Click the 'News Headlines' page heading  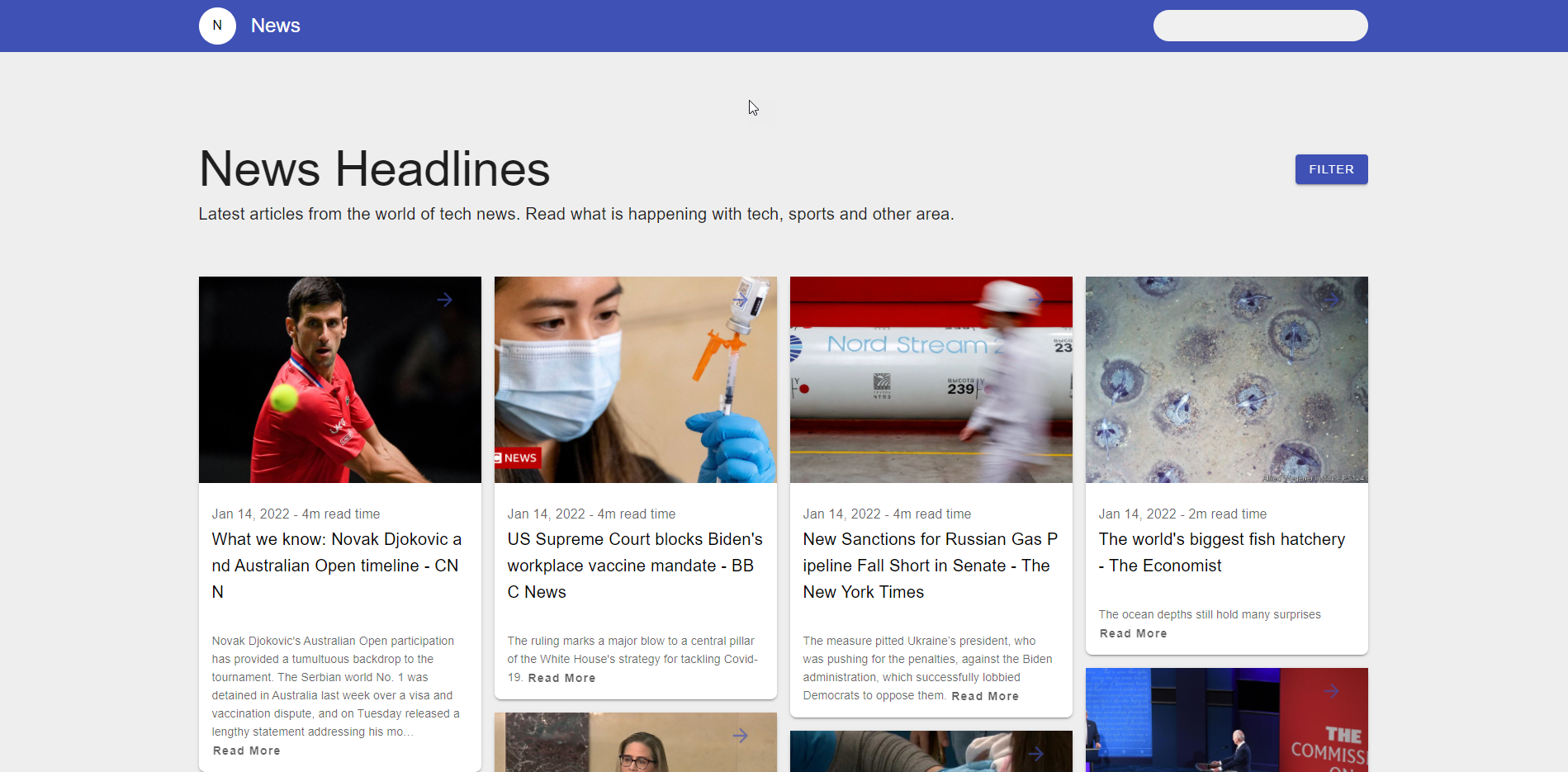(374, 168)
